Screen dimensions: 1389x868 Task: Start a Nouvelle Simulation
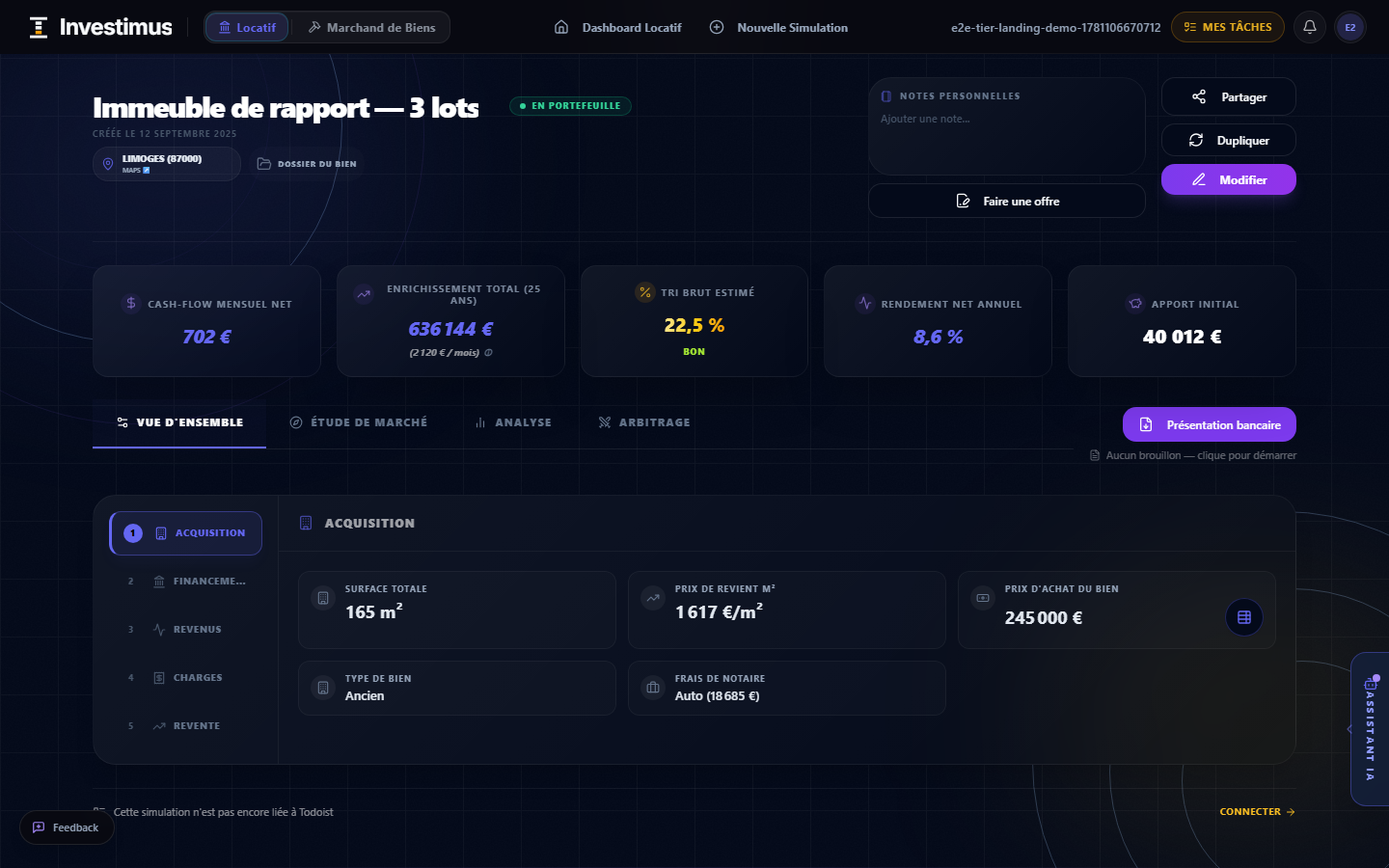point(778,27)
